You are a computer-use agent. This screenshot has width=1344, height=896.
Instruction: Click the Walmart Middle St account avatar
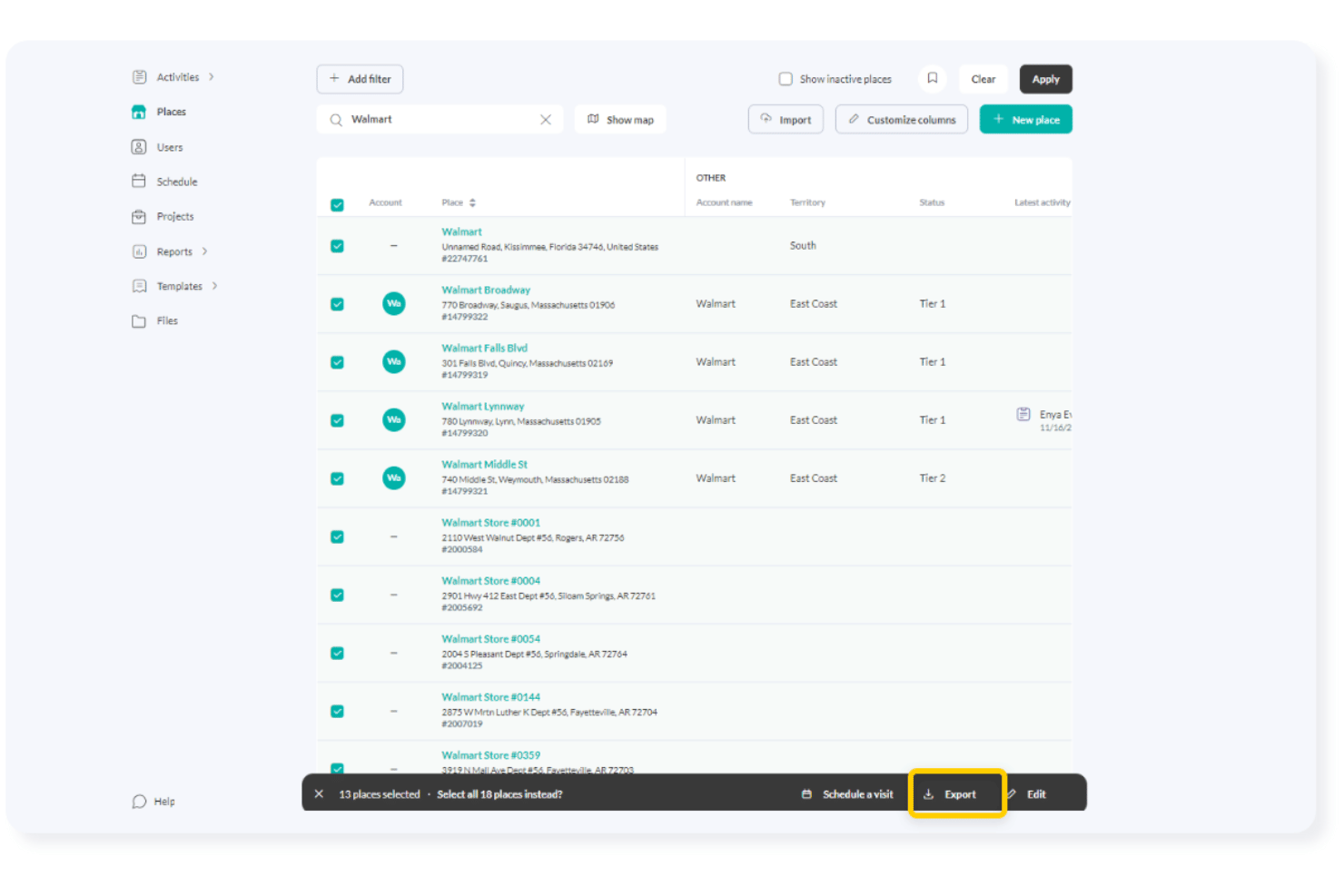394,478
